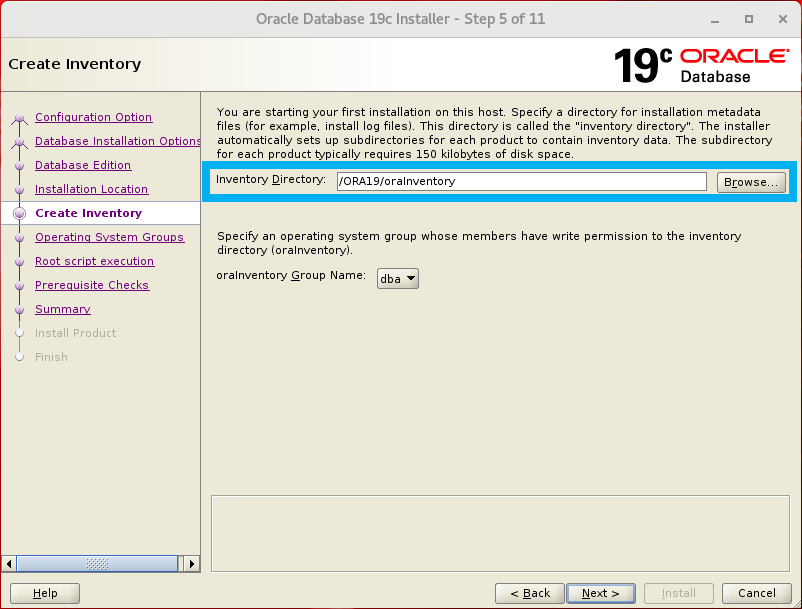Close the Oracle installer window
This screenshot has height=609, width=802.
pos(783,19)
